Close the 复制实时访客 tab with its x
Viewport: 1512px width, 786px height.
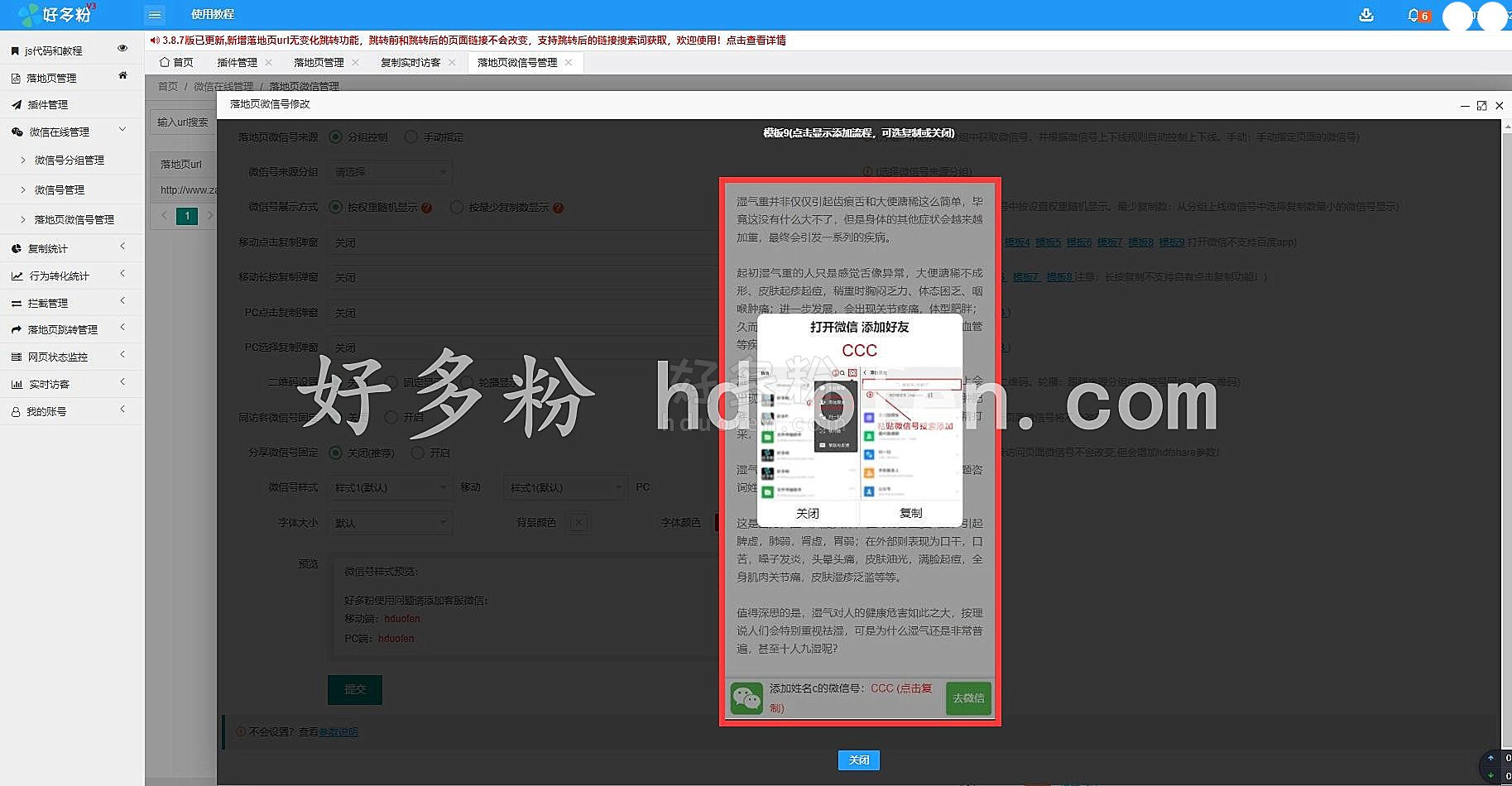452,63
